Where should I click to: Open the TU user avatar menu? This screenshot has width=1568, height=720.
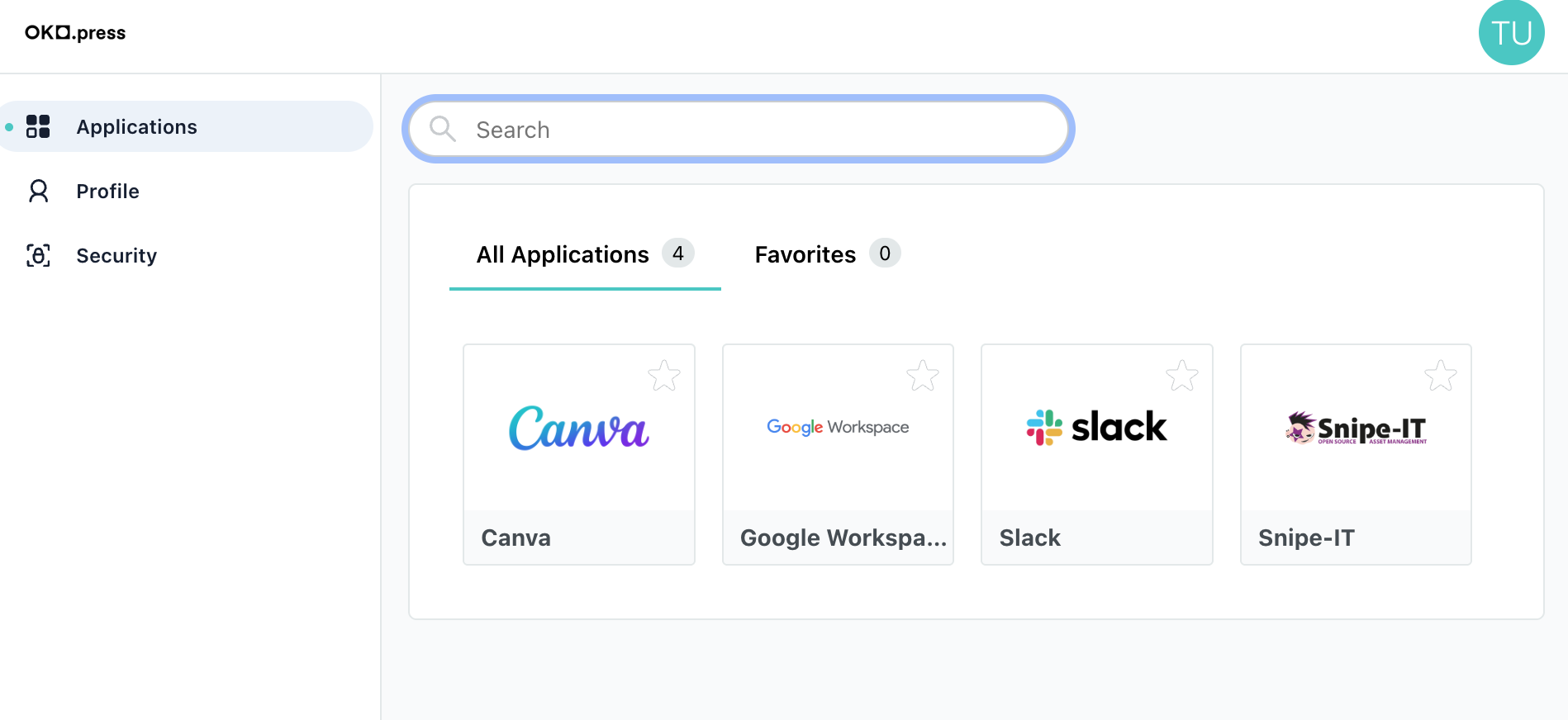click(x=1511, y=33)
